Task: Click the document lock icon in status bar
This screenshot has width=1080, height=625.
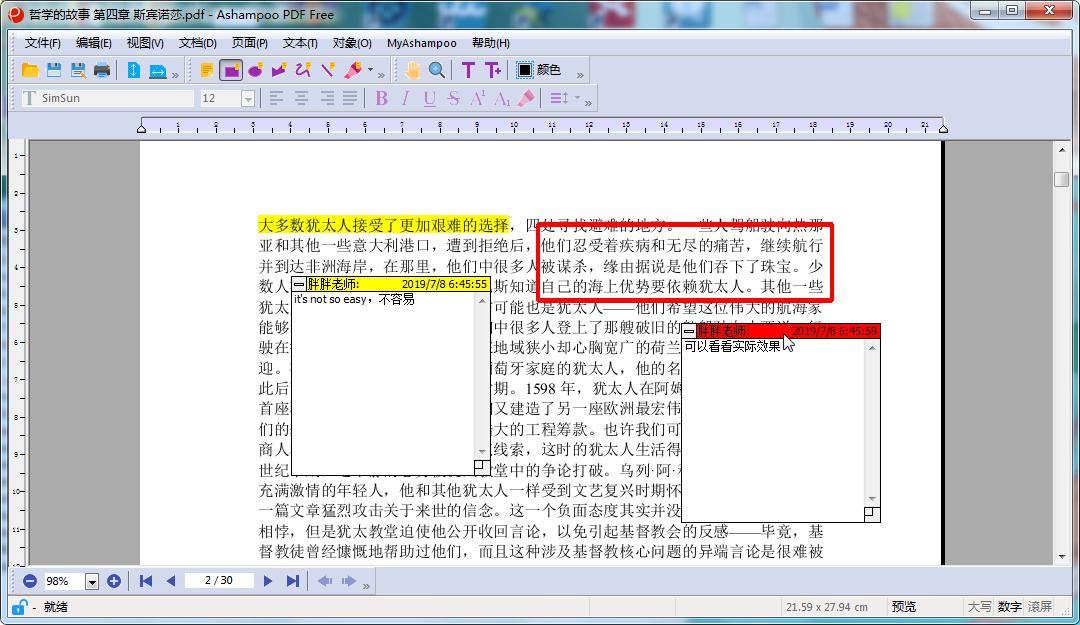Action: (20, 607)
